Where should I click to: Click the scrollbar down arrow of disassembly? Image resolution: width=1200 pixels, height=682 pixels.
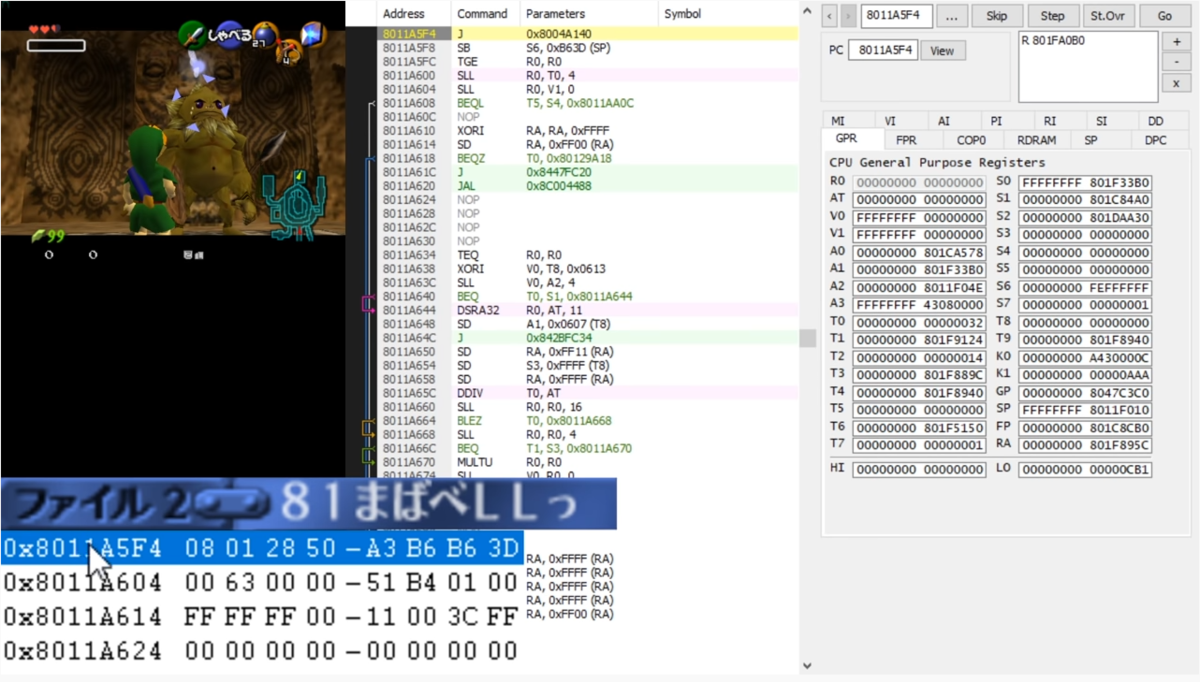[x=806, y=664]
